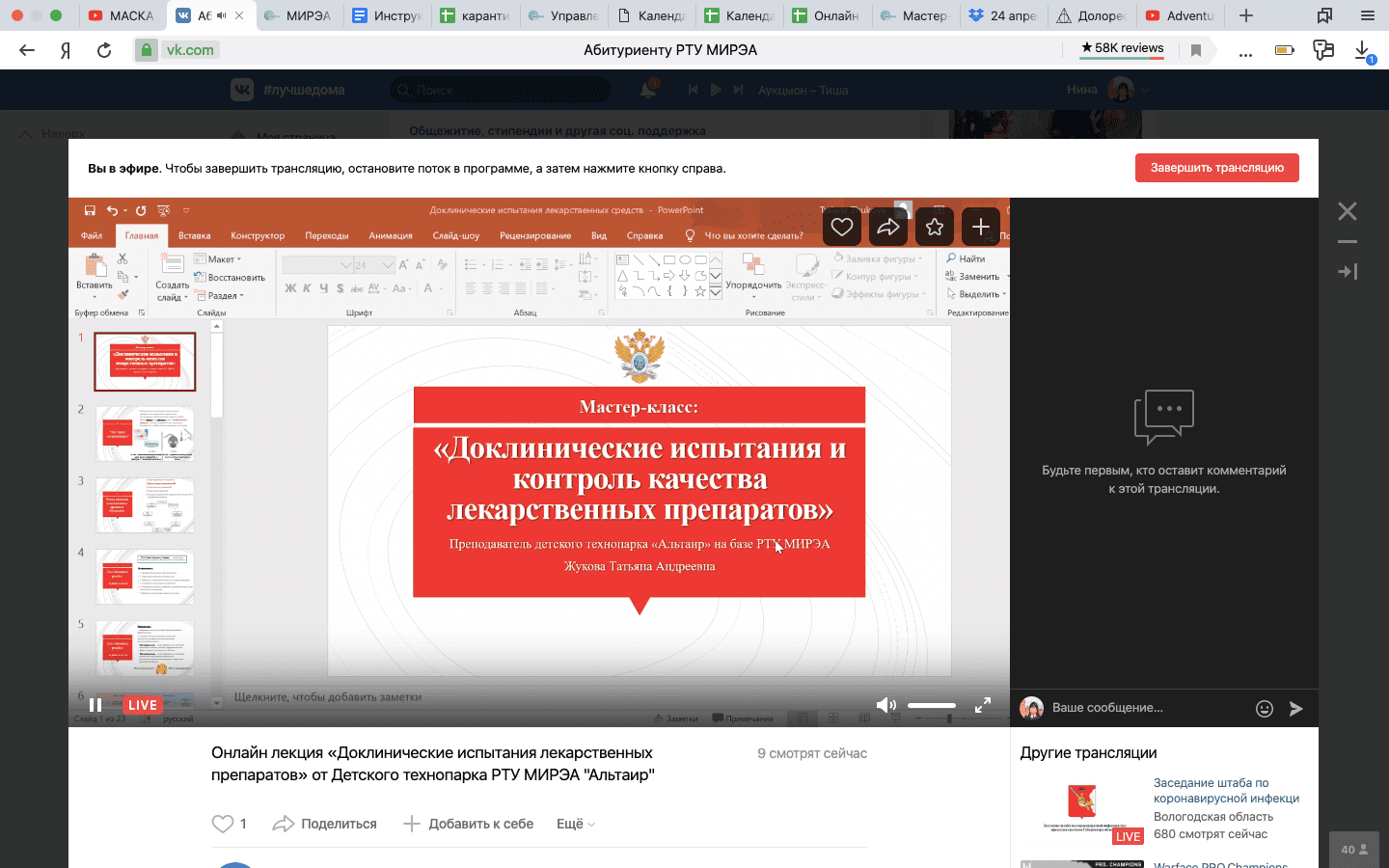Pause the live stream playback
The height and width of the screenshot is (868, 1389).
[95, 705]
